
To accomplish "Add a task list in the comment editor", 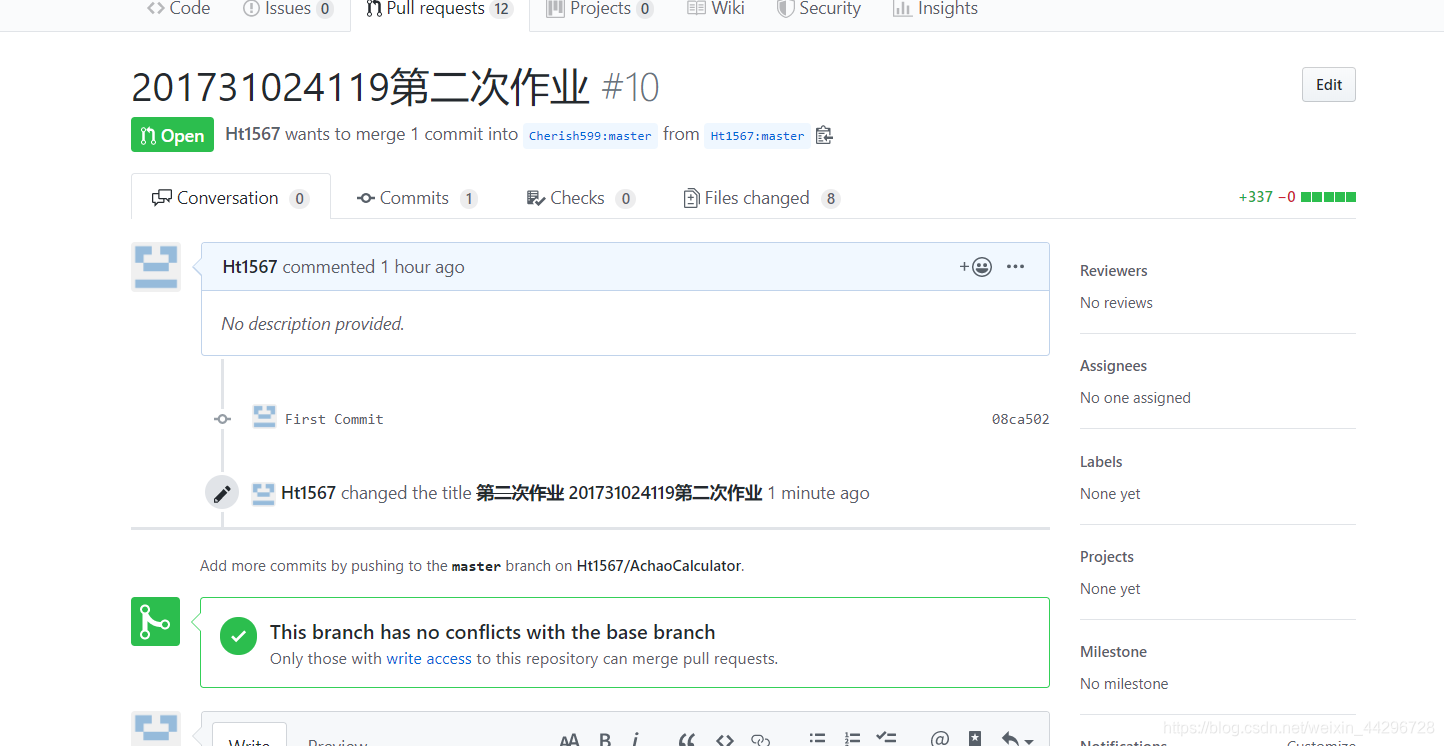I will point(886,738).
